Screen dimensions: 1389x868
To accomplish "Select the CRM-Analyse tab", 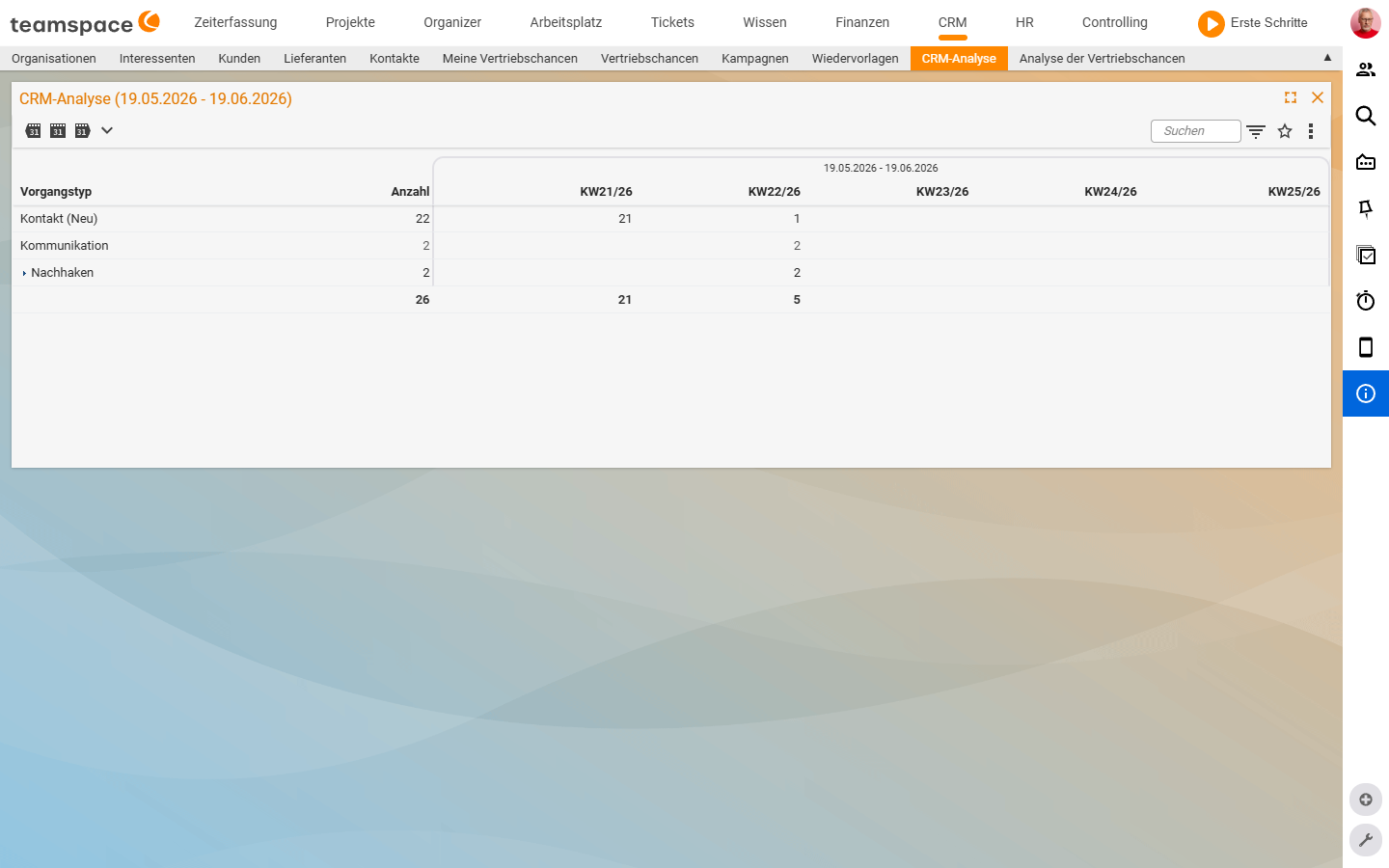I will (x=959, y=59).
